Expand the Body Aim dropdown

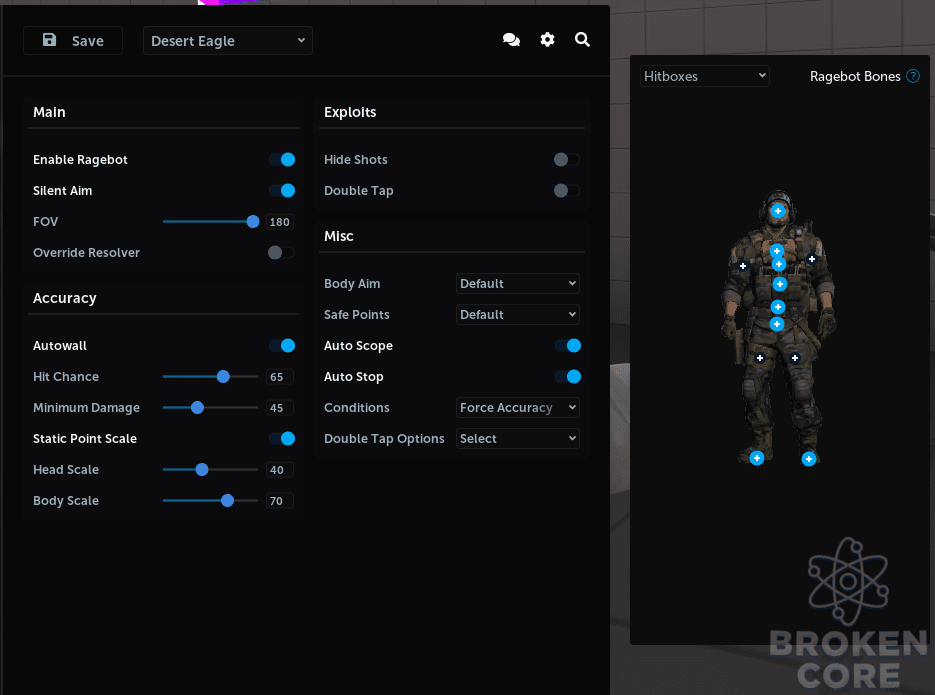(518, 284)
